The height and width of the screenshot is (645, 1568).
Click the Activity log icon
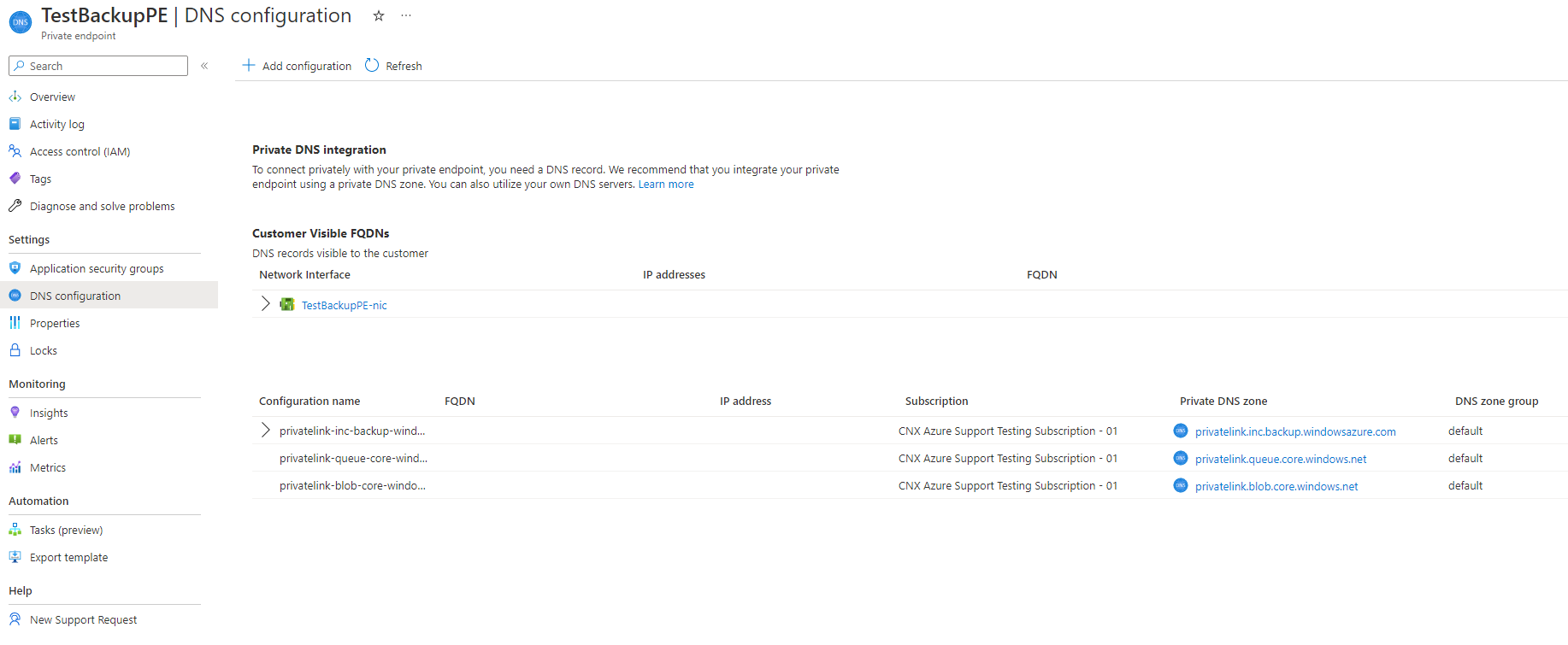coord(15,124)
